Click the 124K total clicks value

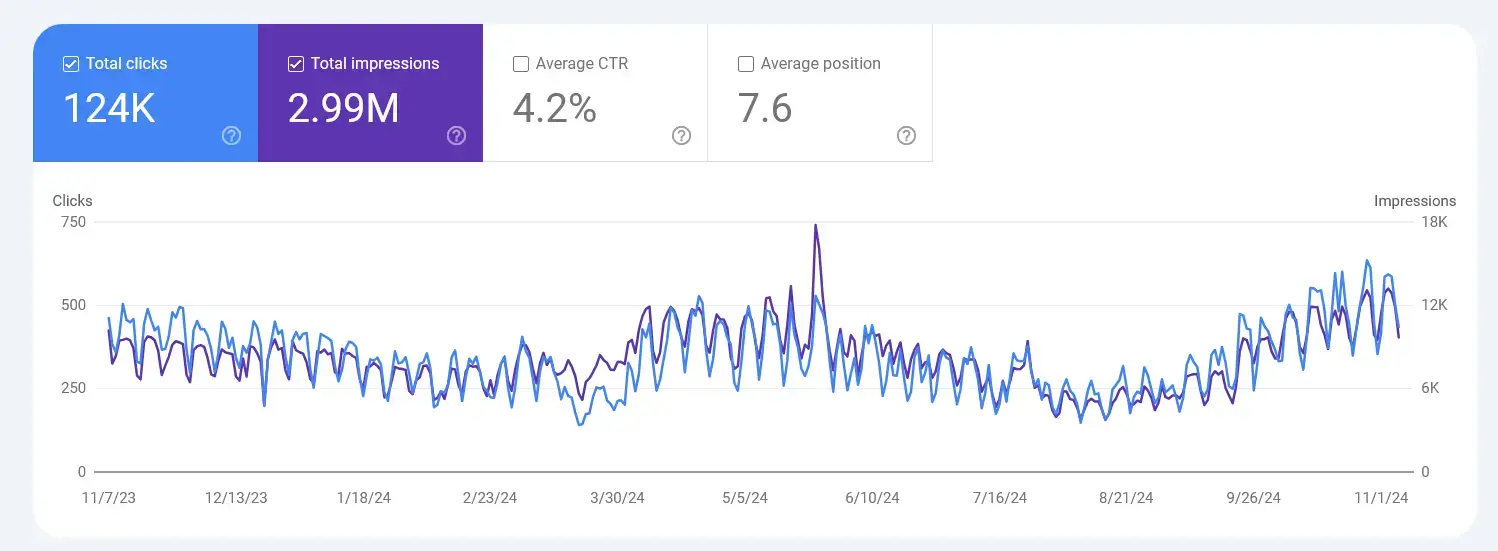[109, 108]
